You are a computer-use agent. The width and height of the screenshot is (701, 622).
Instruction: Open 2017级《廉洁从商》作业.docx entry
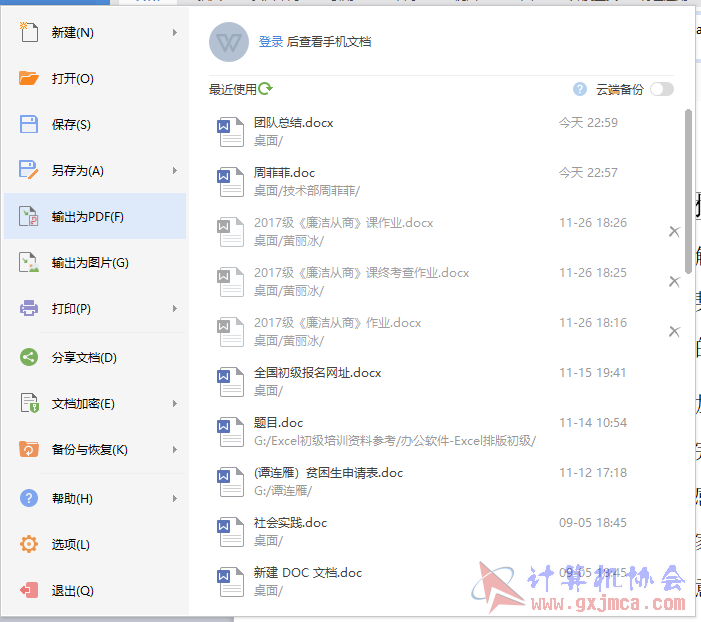click(x=445, y=332)
